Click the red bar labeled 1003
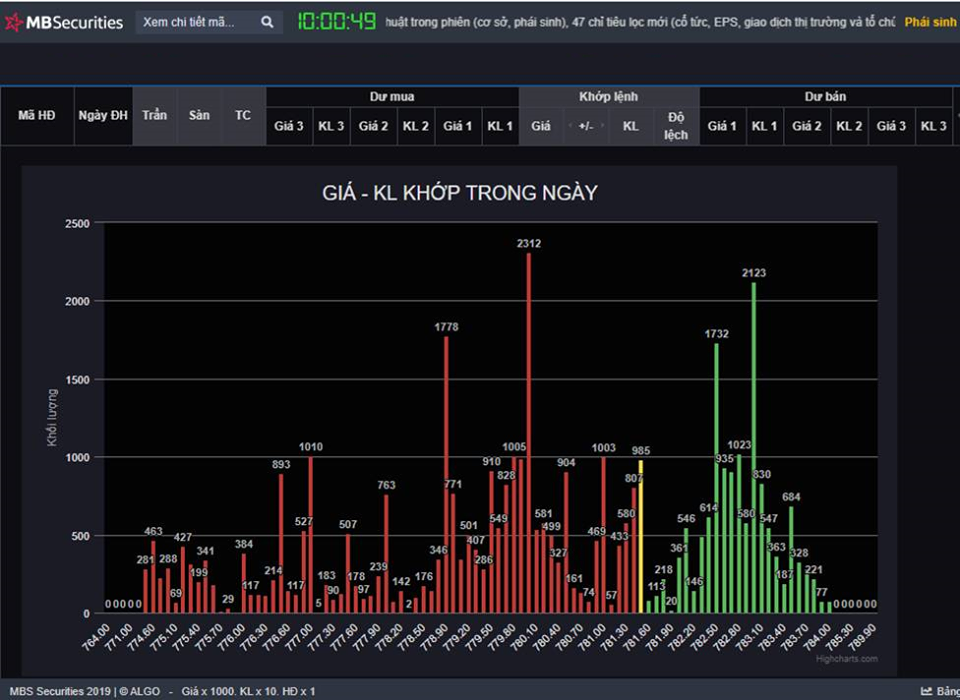This screenshot has height=700, width=960. point(604,535)
